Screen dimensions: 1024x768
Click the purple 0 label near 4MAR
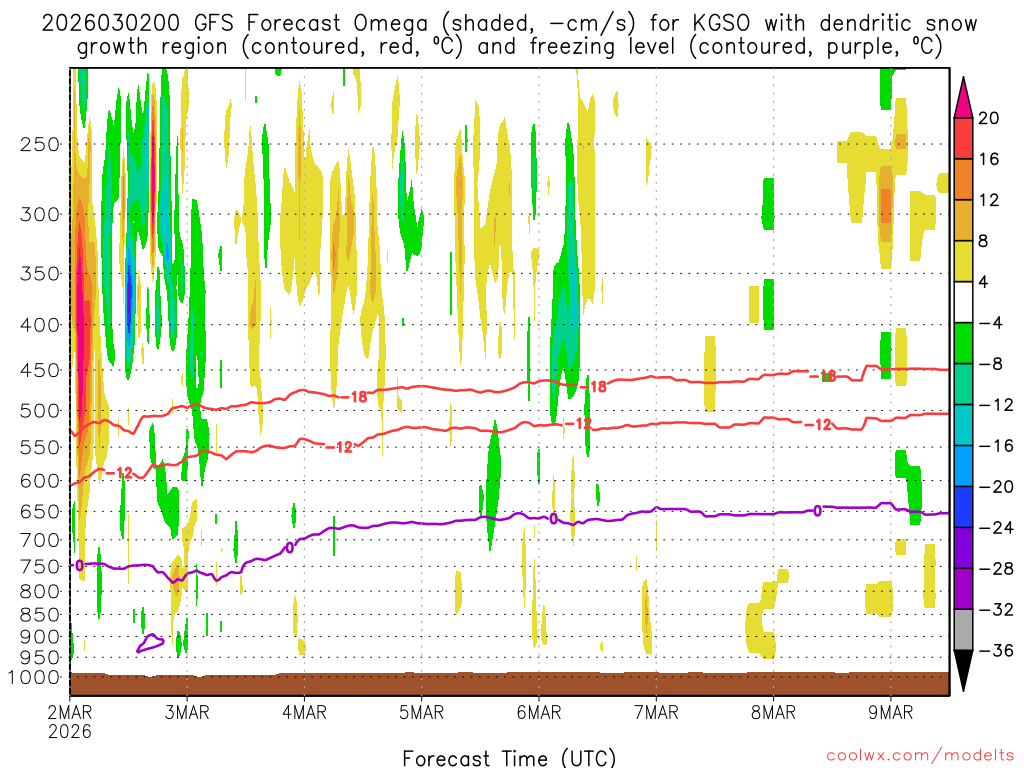[x=289, y=547]
